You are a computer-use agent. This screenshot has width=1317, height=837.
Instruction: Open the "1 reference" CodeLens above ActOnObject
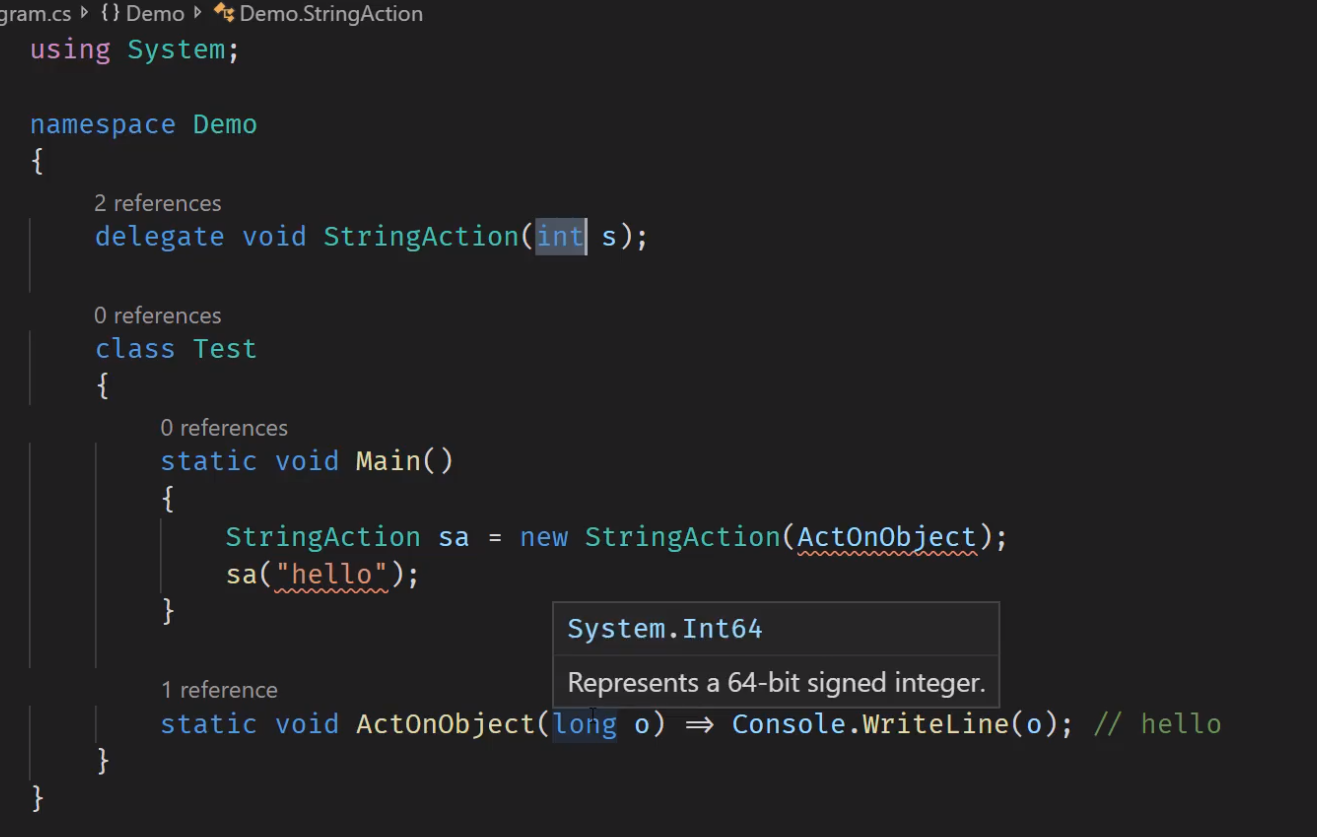220,691
